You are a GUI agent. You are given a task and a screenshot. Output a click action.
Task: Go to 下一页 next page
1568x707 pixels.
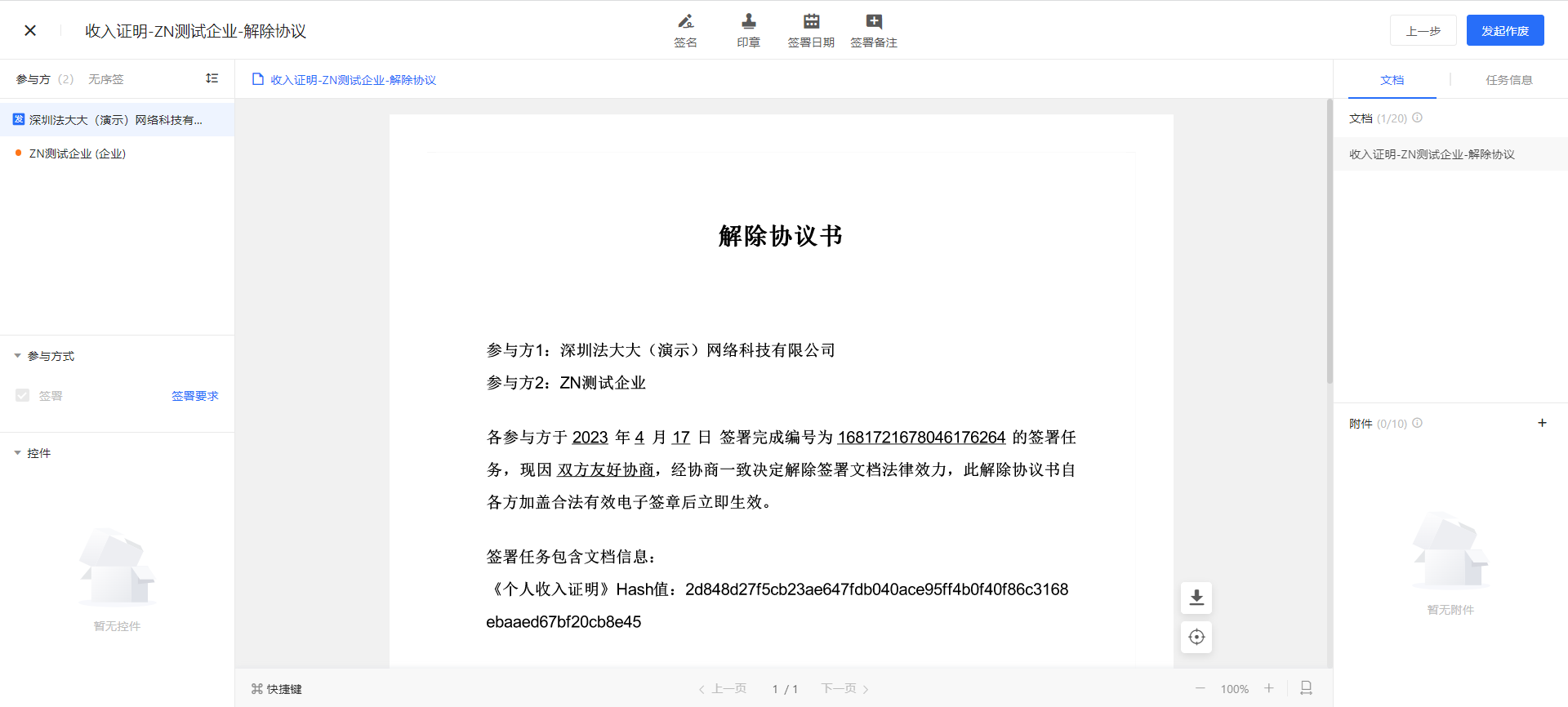pyautogui.click(x=845, y=689)
